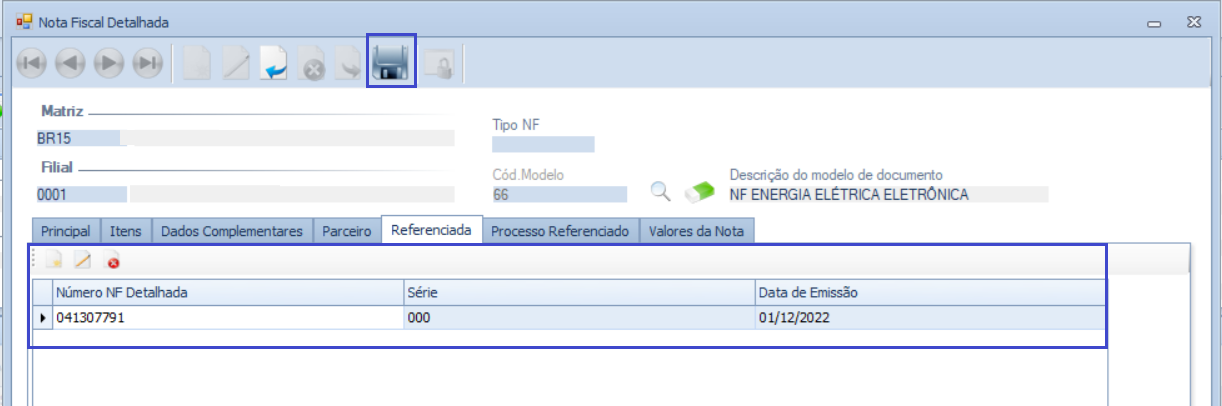This screenshot has height=406, width=1222.
Task: Close the Nota Fiscal Detalhada window
Action: click(x=1194, y=21)
